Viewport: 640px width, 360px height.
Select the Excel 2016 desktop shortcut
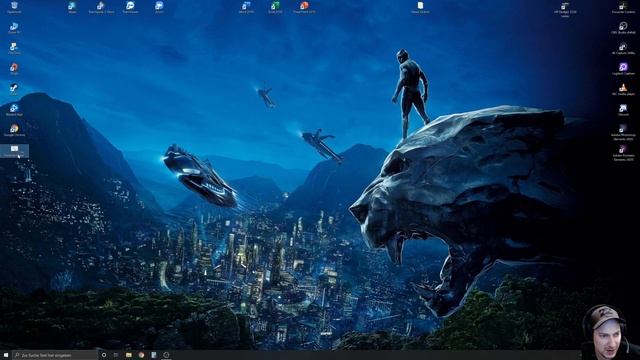(x=275, y=7)
